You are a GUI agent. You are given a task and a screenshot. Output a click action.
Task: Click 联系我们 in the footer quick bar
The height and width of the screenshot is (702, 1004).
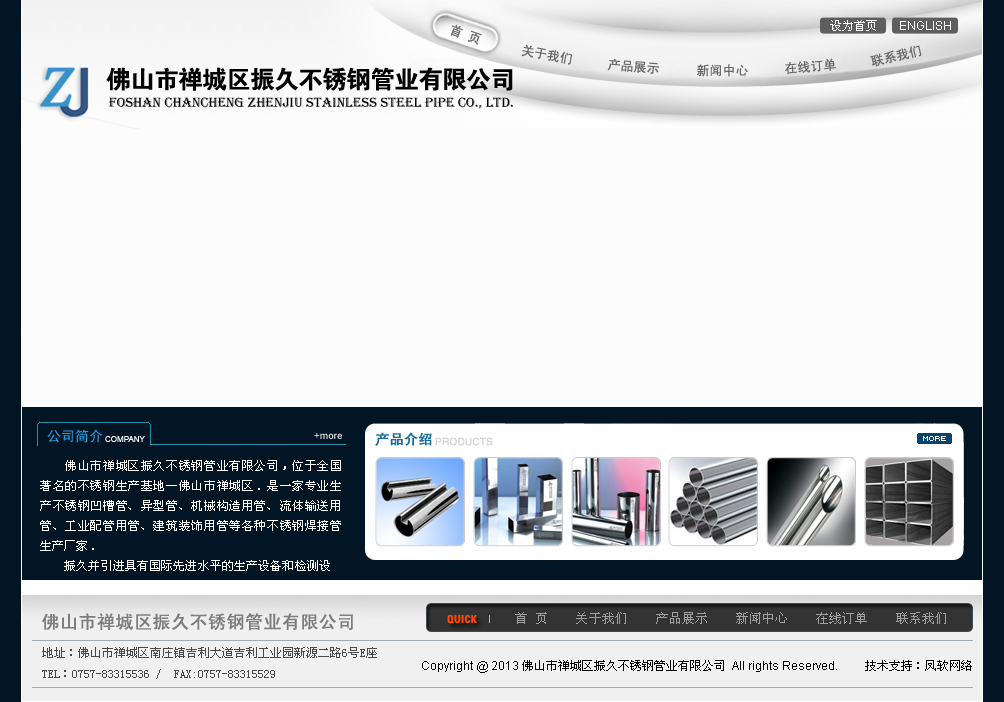[x=921, y=619]
